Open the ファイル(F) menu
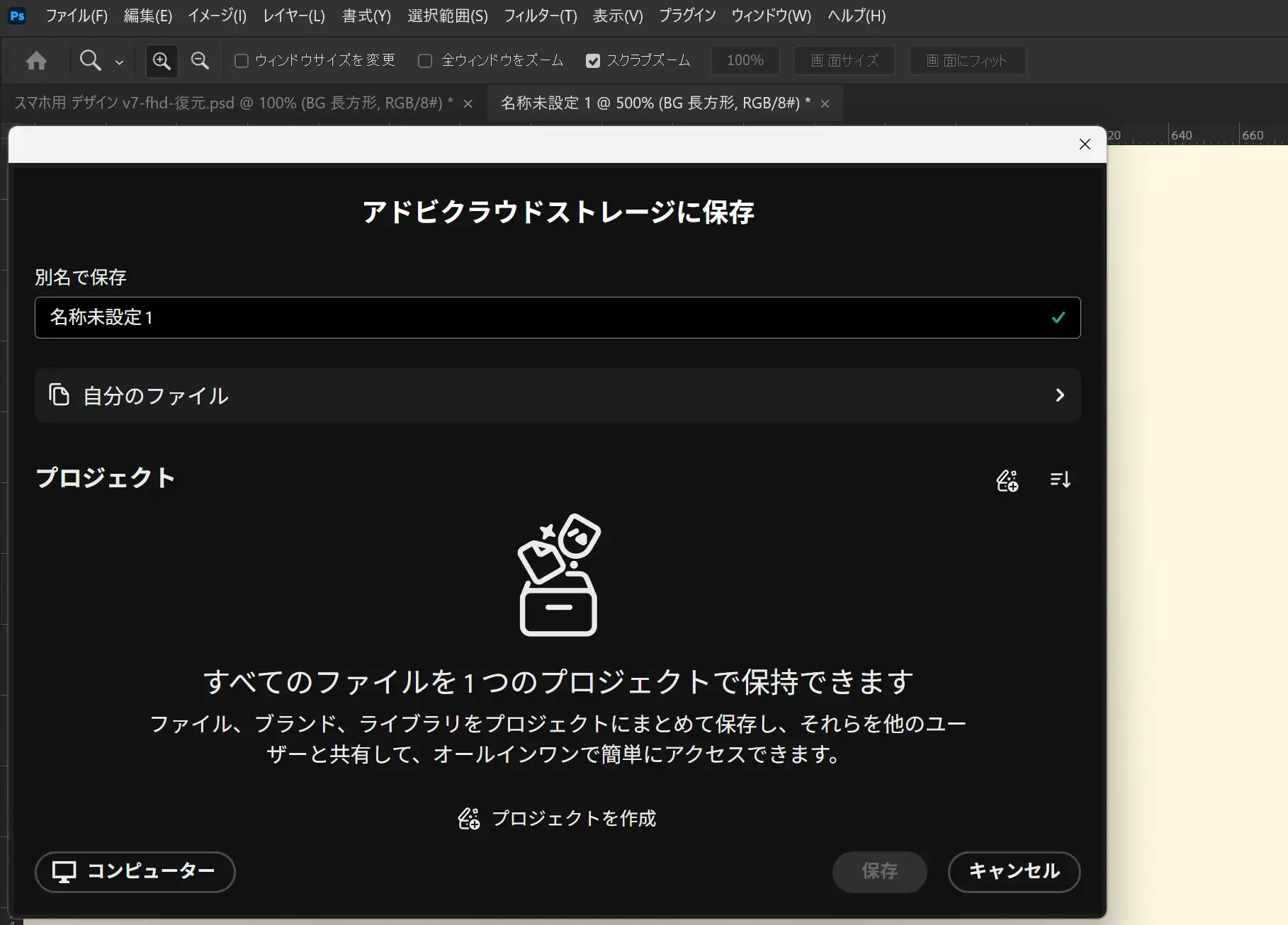 click(x=76, y=16)
